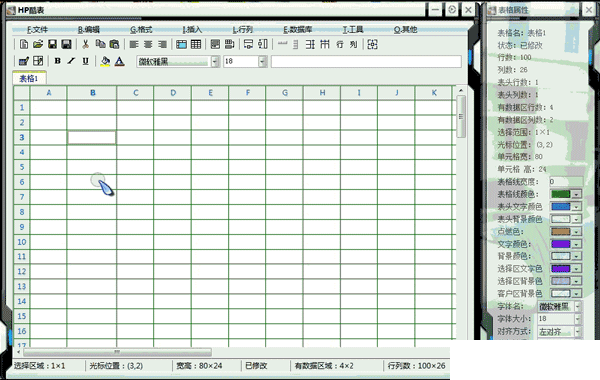
Task: Click the 行 row toolbar icon
Action: coord(339,45)
